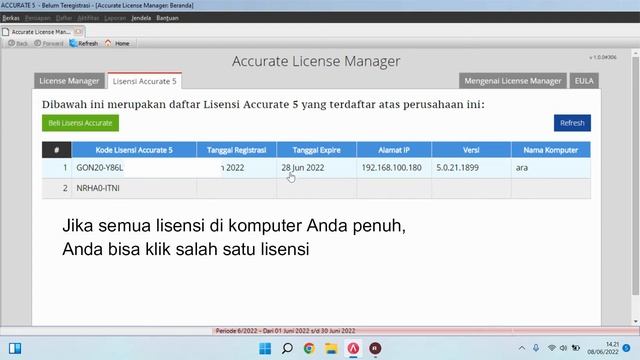Click Beli Lisensi Accurate button
The width and height of the screenshot is (640, 360).
tap(80, 123)
